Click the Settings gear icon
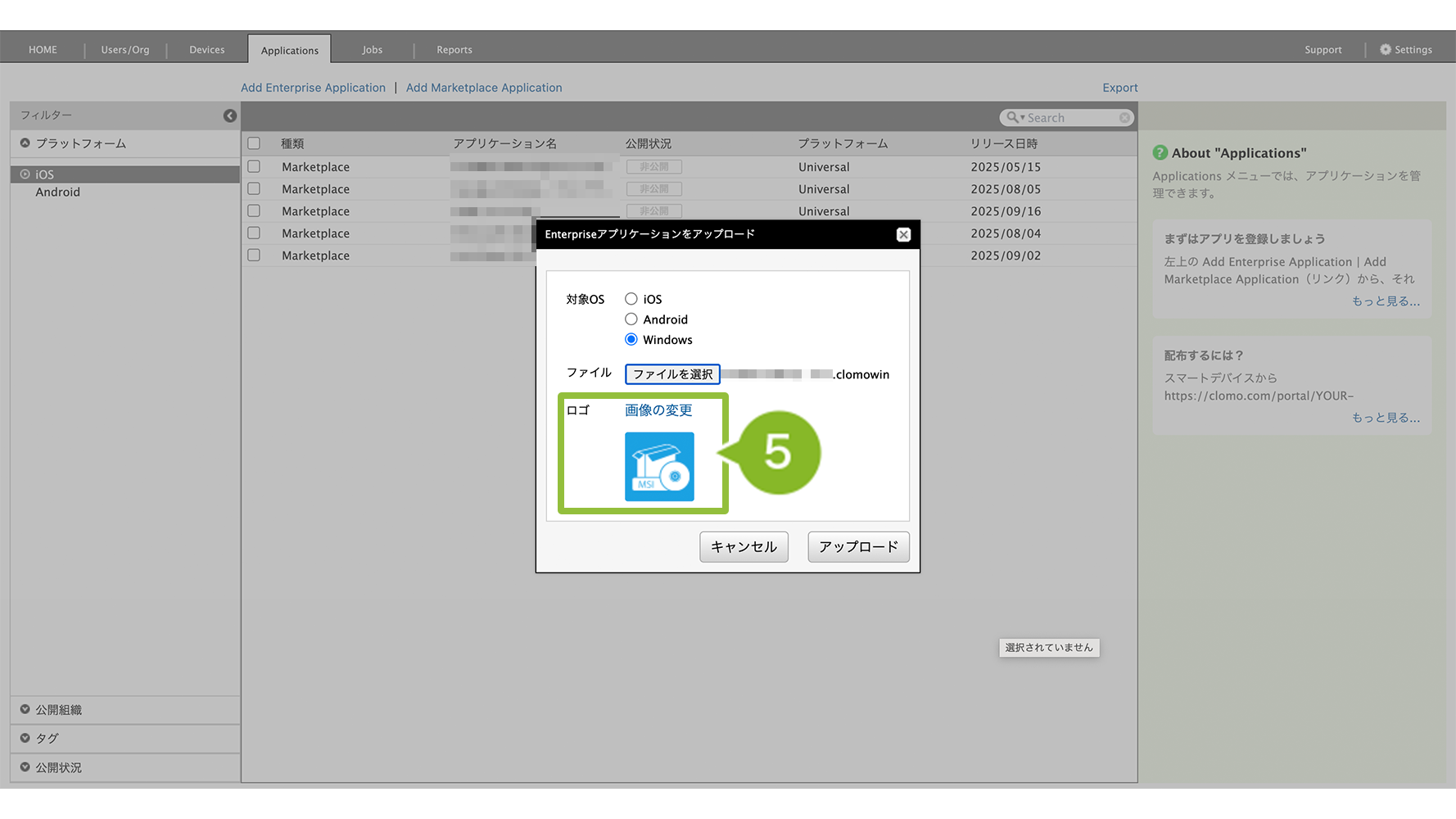The image size is (1456, 819). pyautogui.click(x=1385, y=50)
